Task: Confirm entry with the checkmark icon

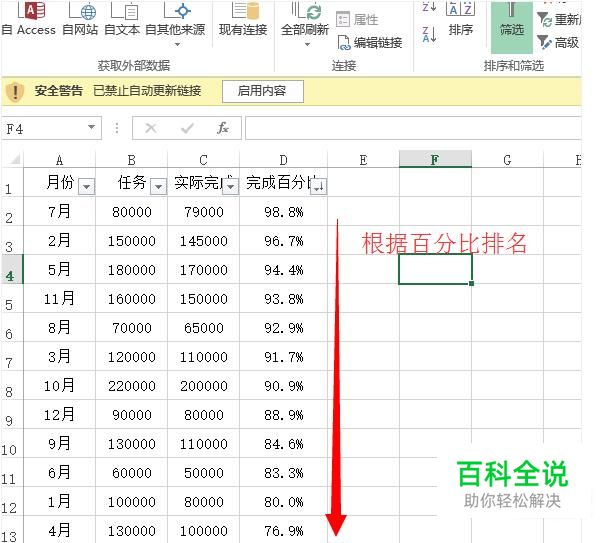Action: tap(187, 128)
